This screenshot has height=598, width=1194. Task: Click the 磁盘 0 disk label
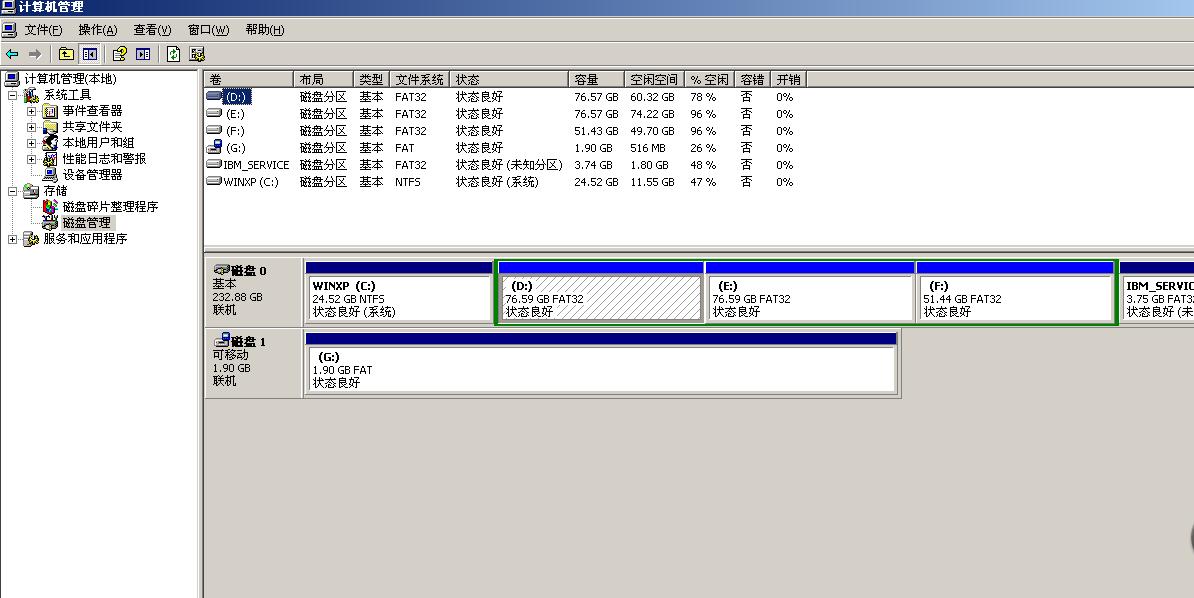pyautogui.click(x=248, y=271)
